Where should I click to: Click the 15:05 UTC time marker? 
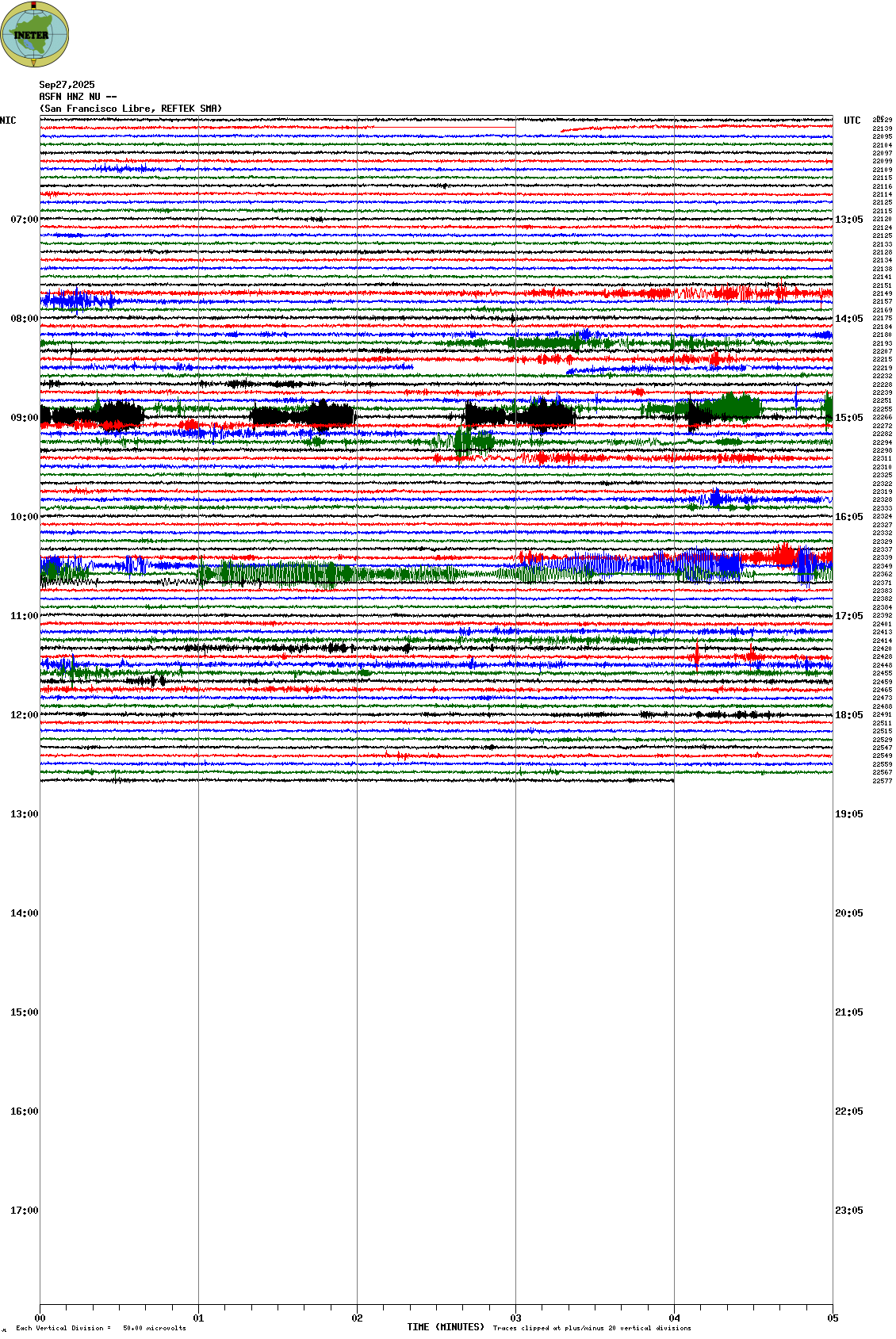click(x=848, y=418)
